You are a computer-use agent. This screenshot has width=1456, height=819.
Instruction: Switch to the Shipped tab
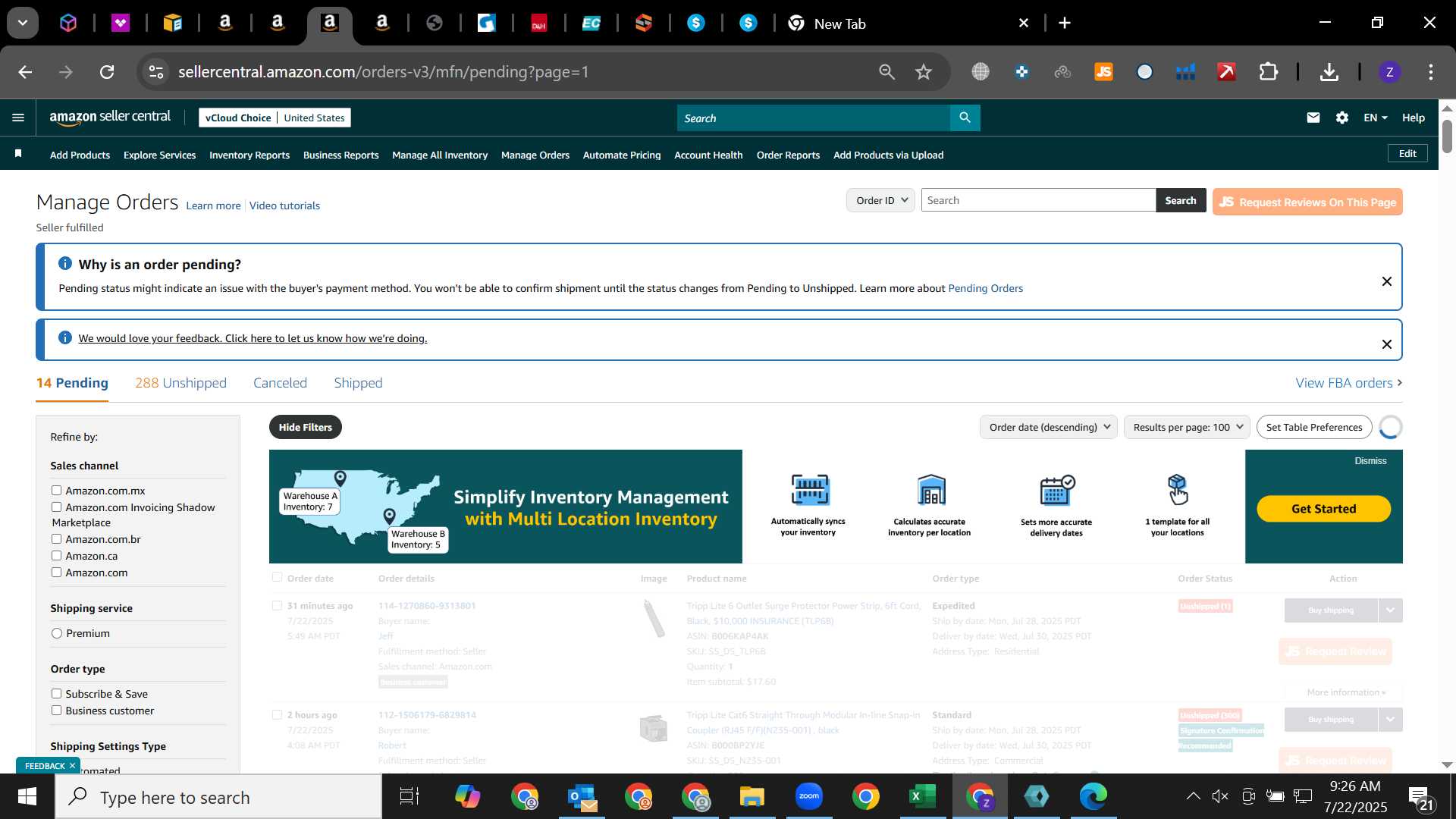[358, 383]
